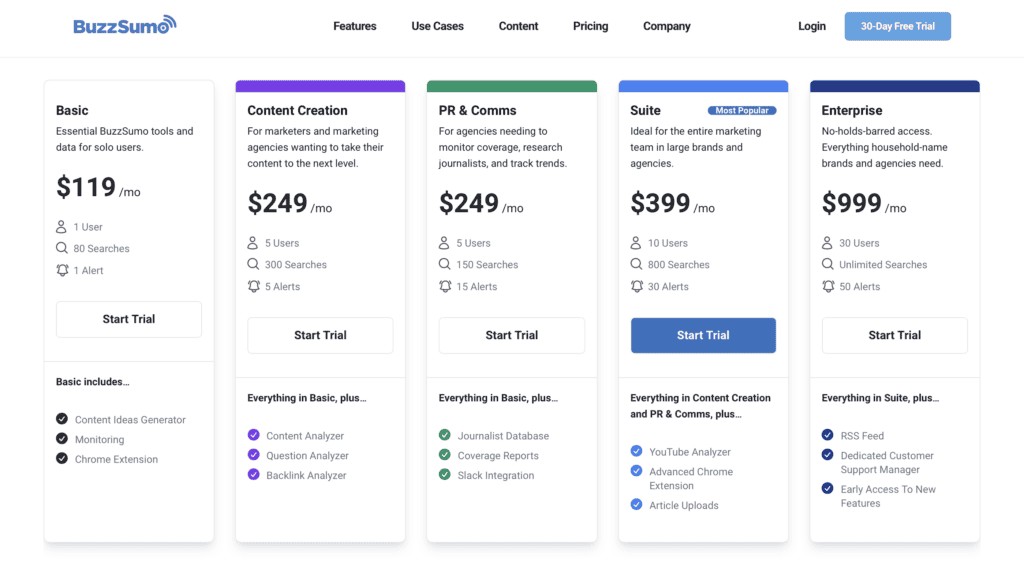Click the Login link
This screenshot has width=1024, height=562.
[x=812, y=26]
